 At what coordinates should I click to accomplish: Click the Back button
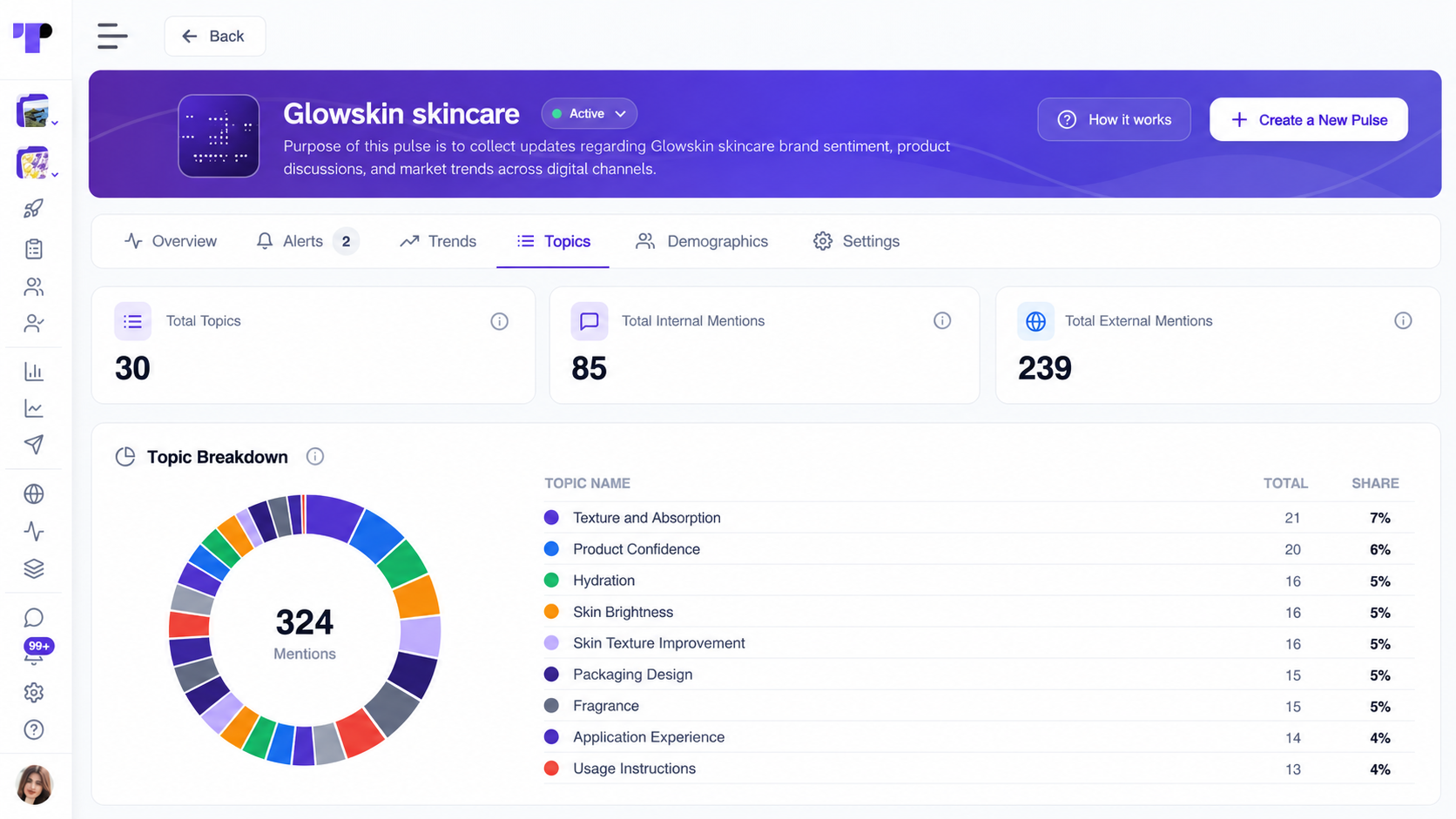click(215, 37)
